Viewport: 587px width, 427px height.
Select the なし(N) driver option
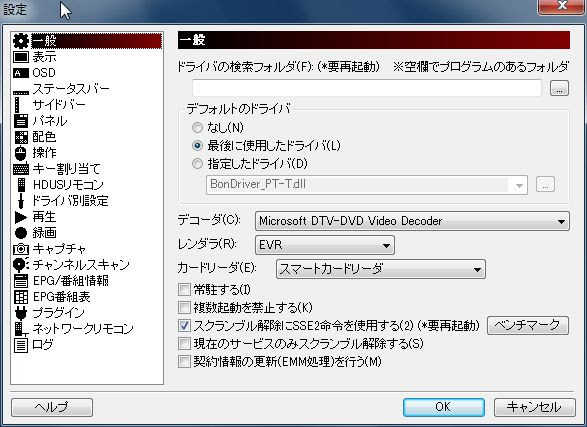197,128
